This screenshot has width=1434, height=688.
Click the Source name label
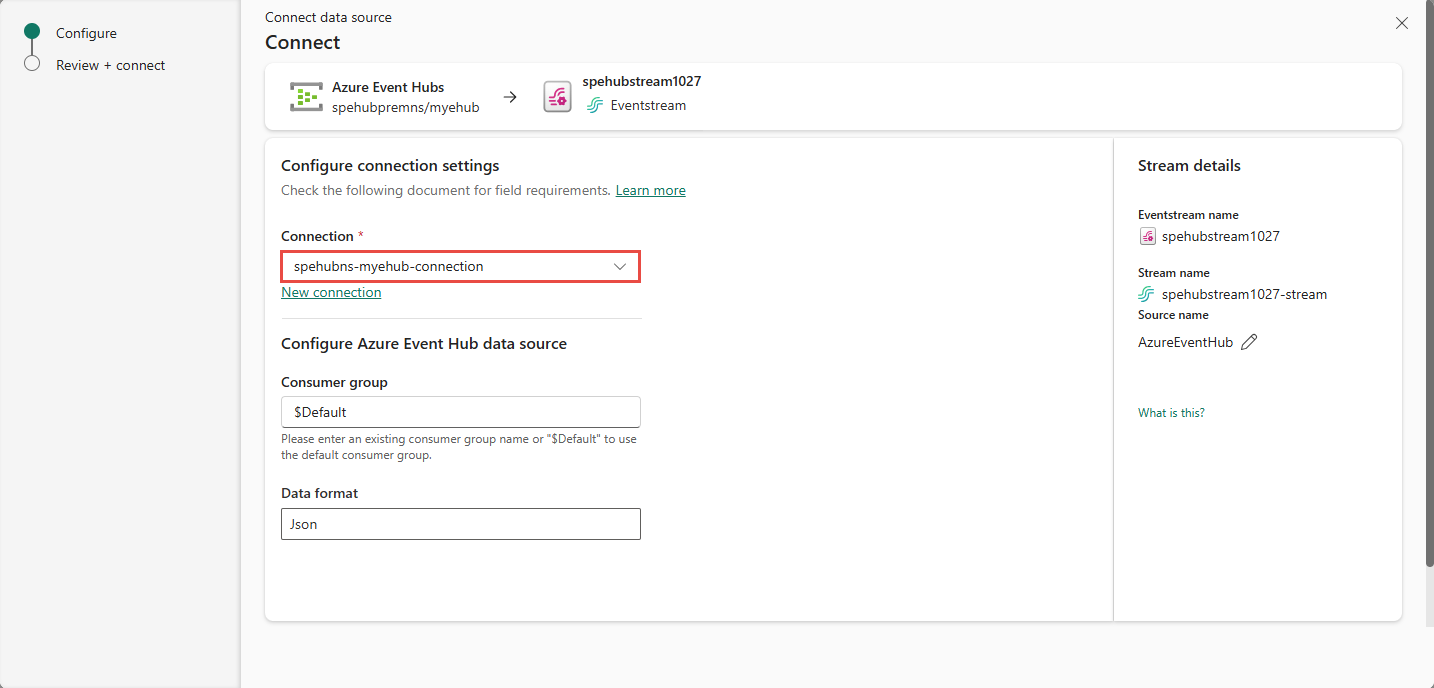click(x=1173, y=315)
